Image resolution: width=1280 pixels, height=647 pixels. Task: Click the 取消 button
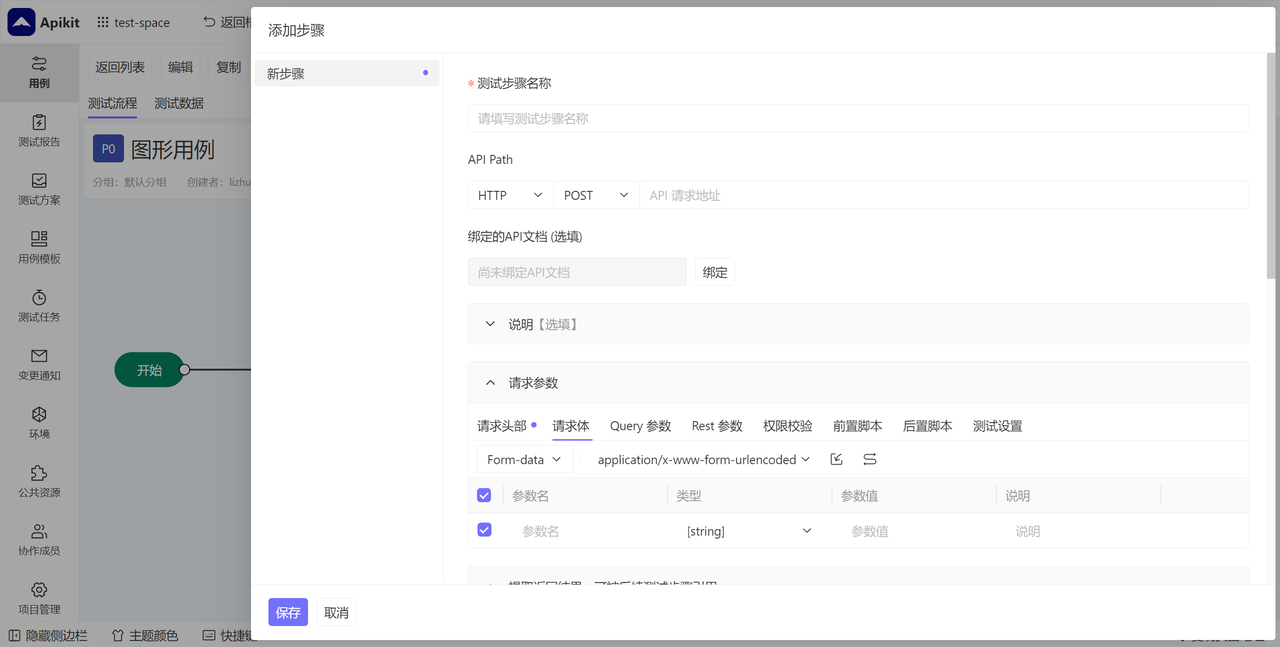click(x=336, y=612)
